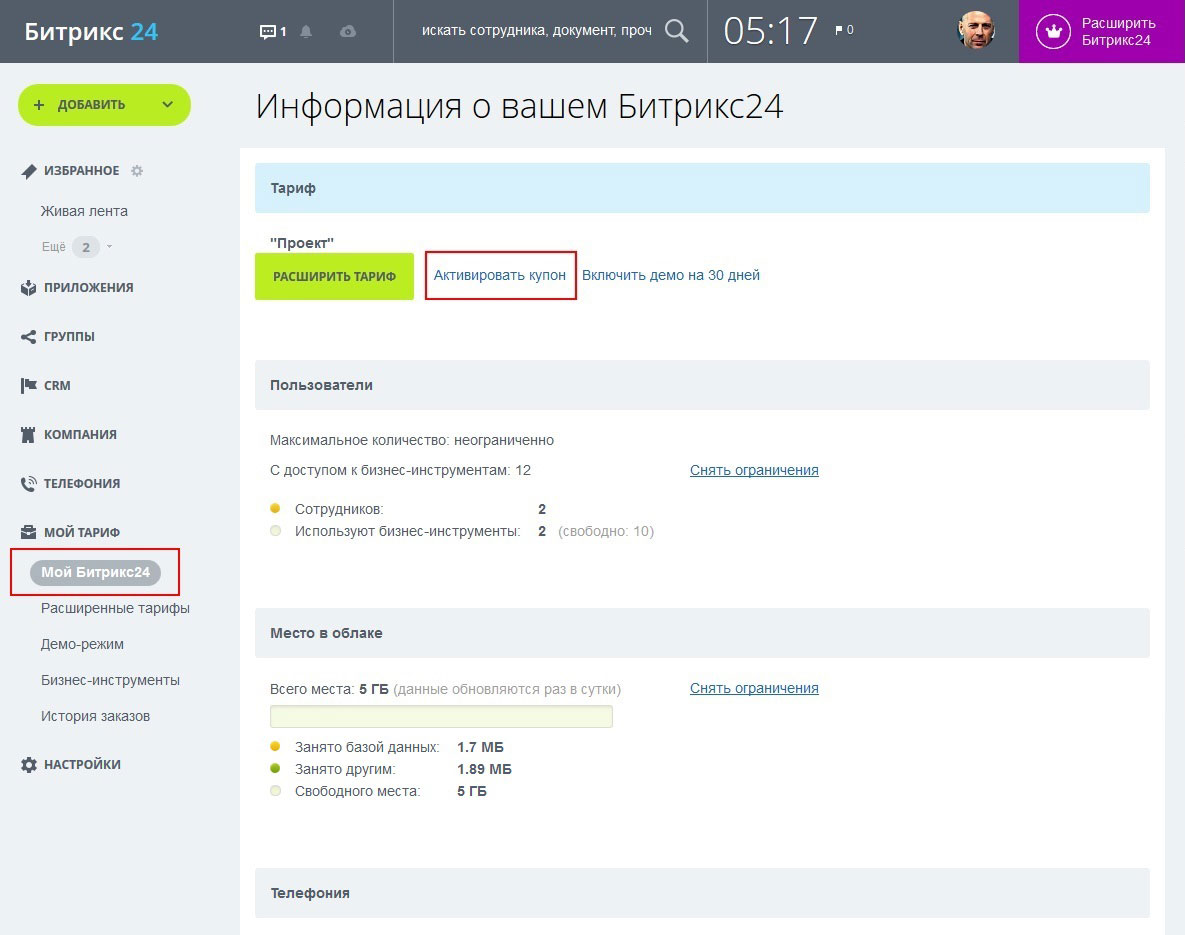Click the Место в облаке section header

pyautogui.click(x=702, y=633)
